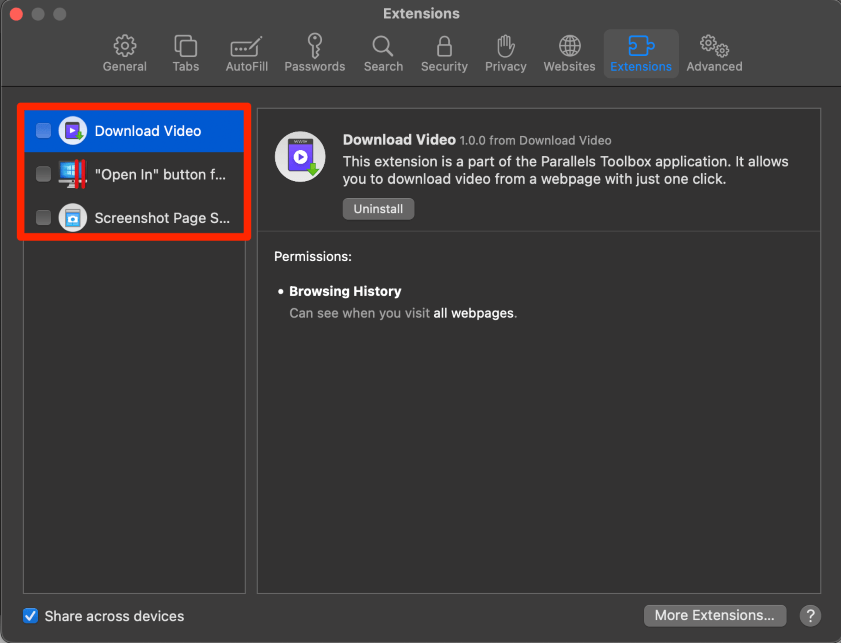Enable the Download Video extension checkbox
Viewport: 841px width, 643px height.
coord(43,130)
